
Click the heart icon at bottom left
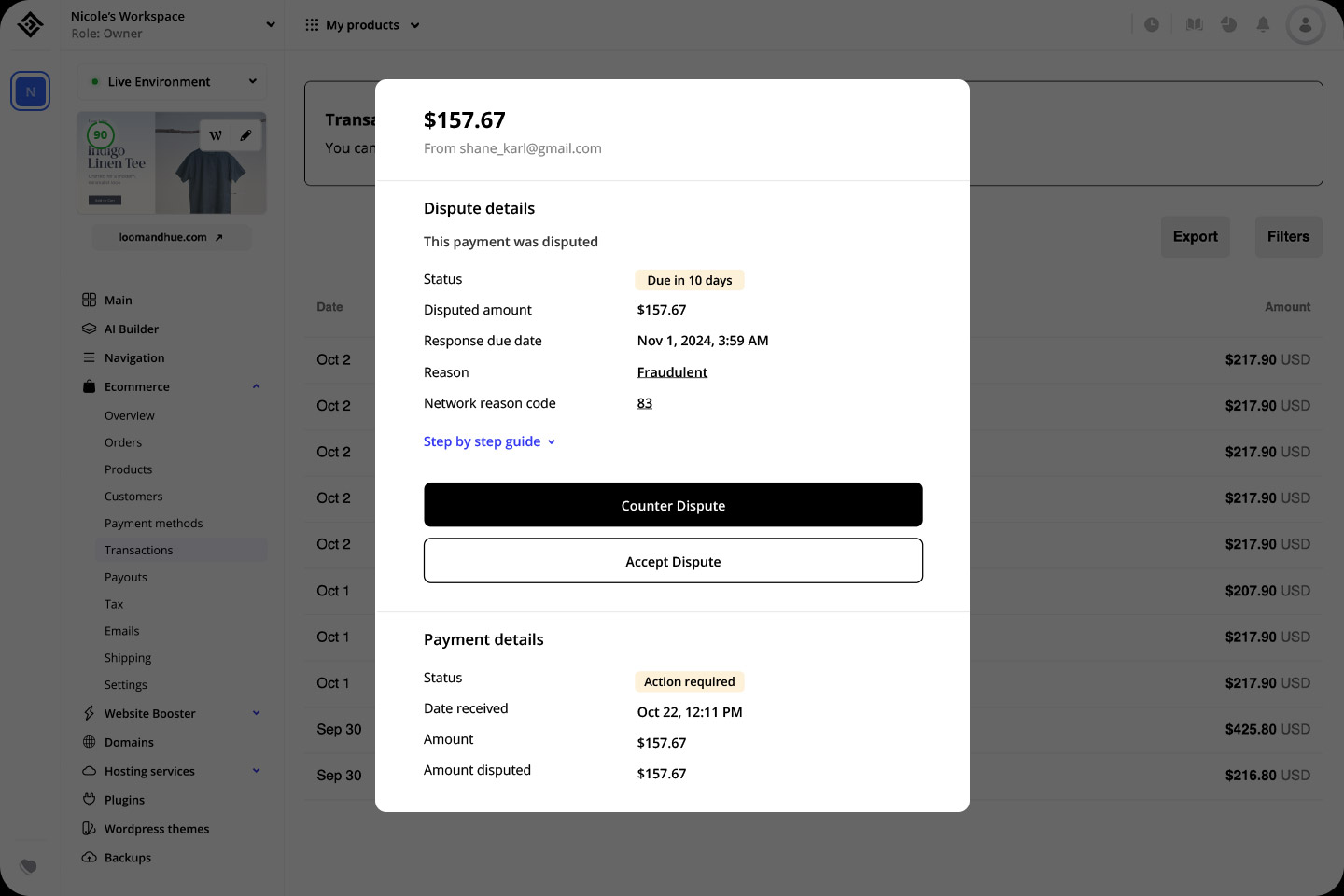29,866
